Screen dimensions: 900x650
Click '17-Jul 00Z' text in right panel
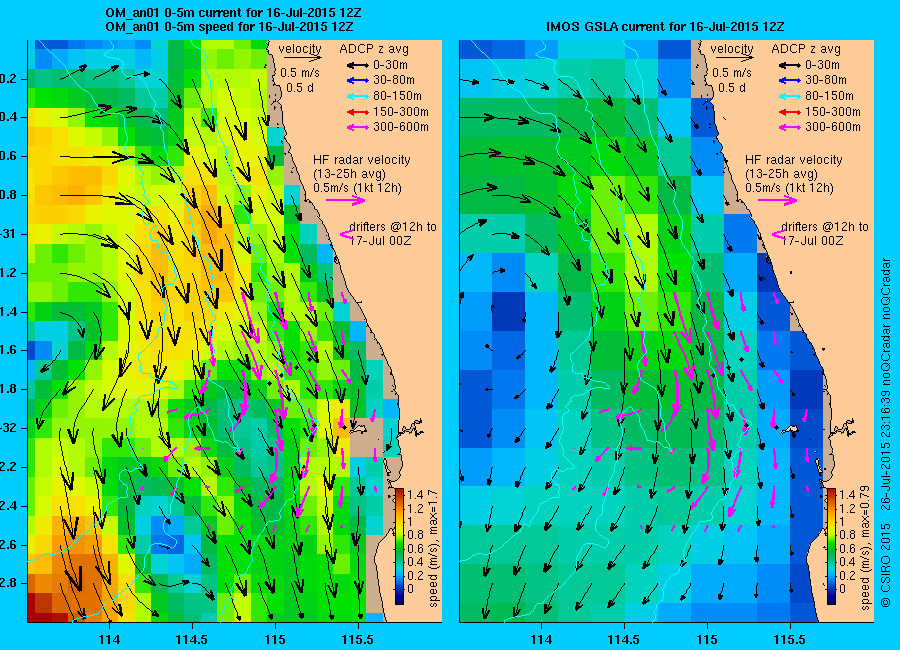813,241
